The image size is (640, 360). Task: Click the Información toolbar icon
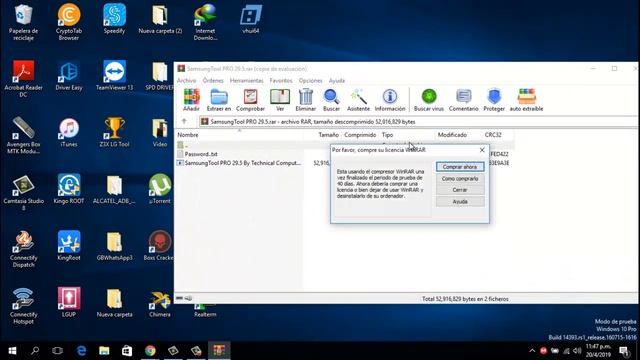(390, 100)
